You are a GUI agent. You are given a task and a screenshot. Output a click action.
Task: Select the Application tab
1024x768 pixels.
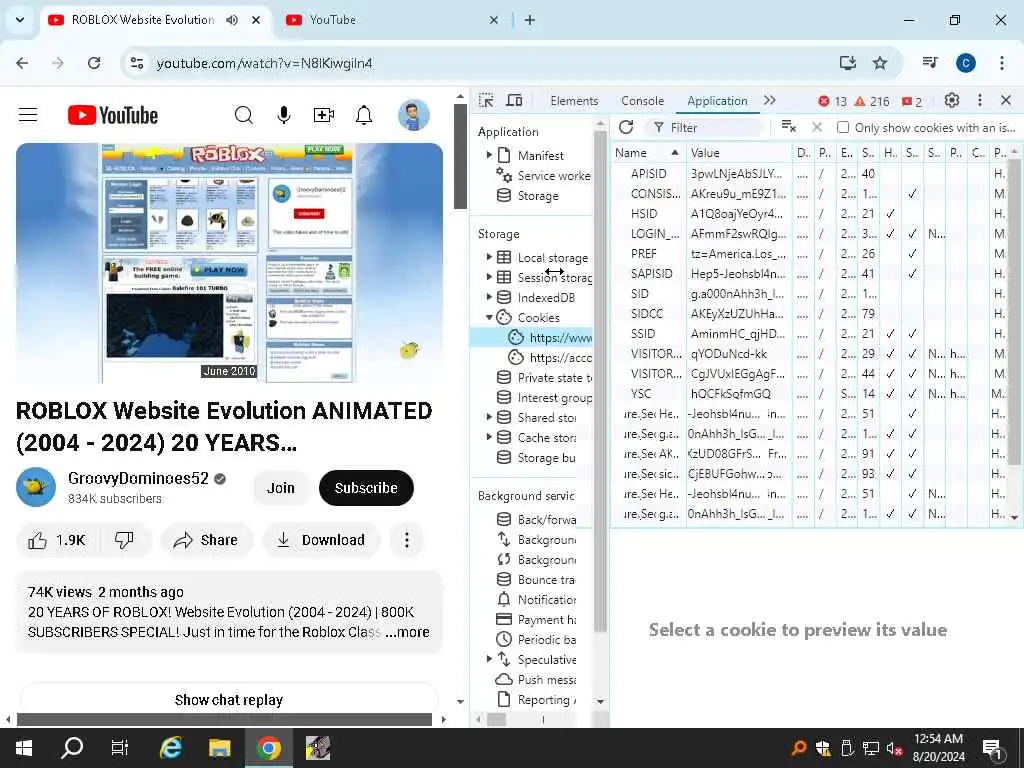(x=717, y=101)
